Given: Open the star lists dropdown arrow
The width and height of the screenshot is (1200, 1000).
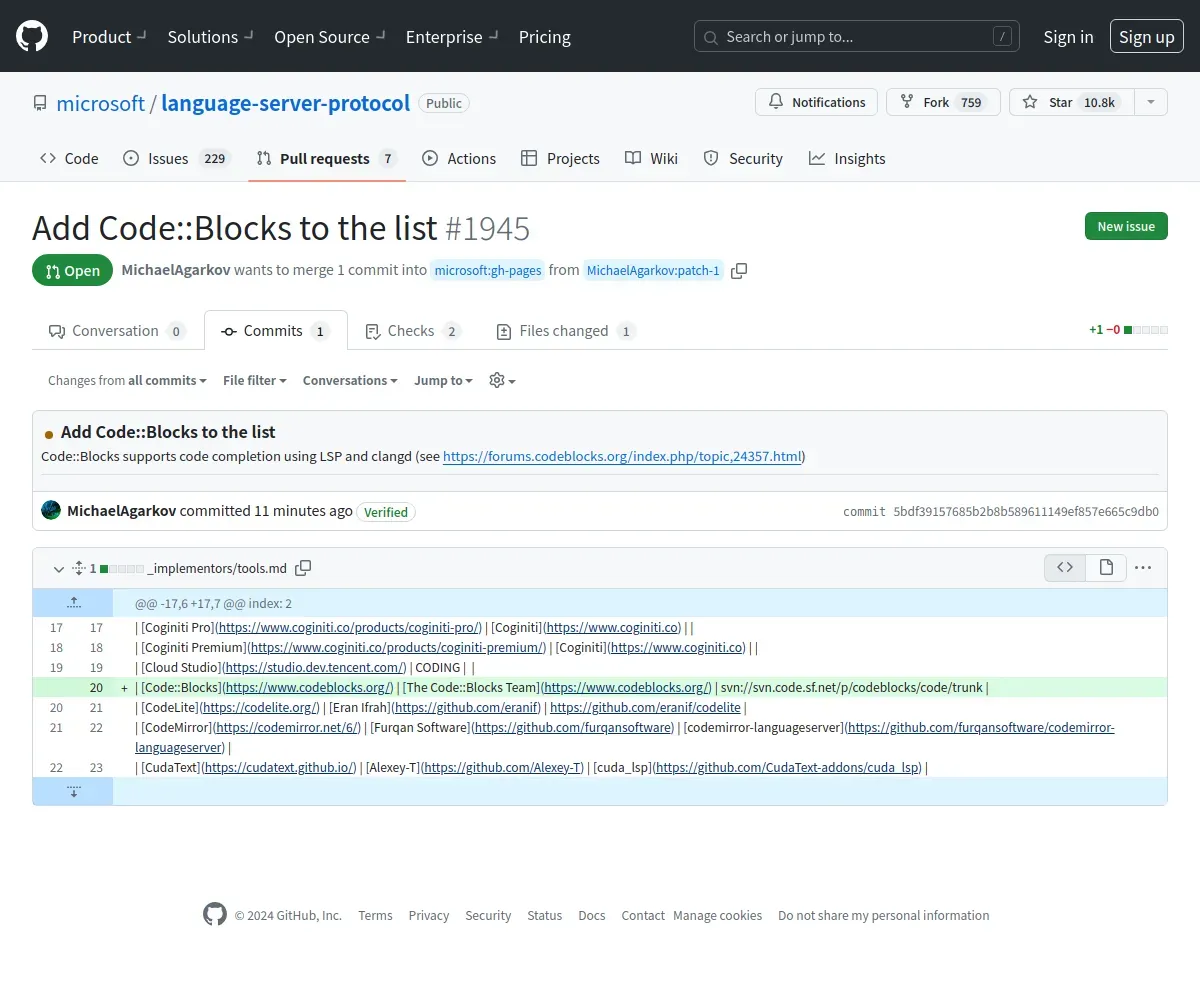Looking at the screenshot, I should [1151, 102].
